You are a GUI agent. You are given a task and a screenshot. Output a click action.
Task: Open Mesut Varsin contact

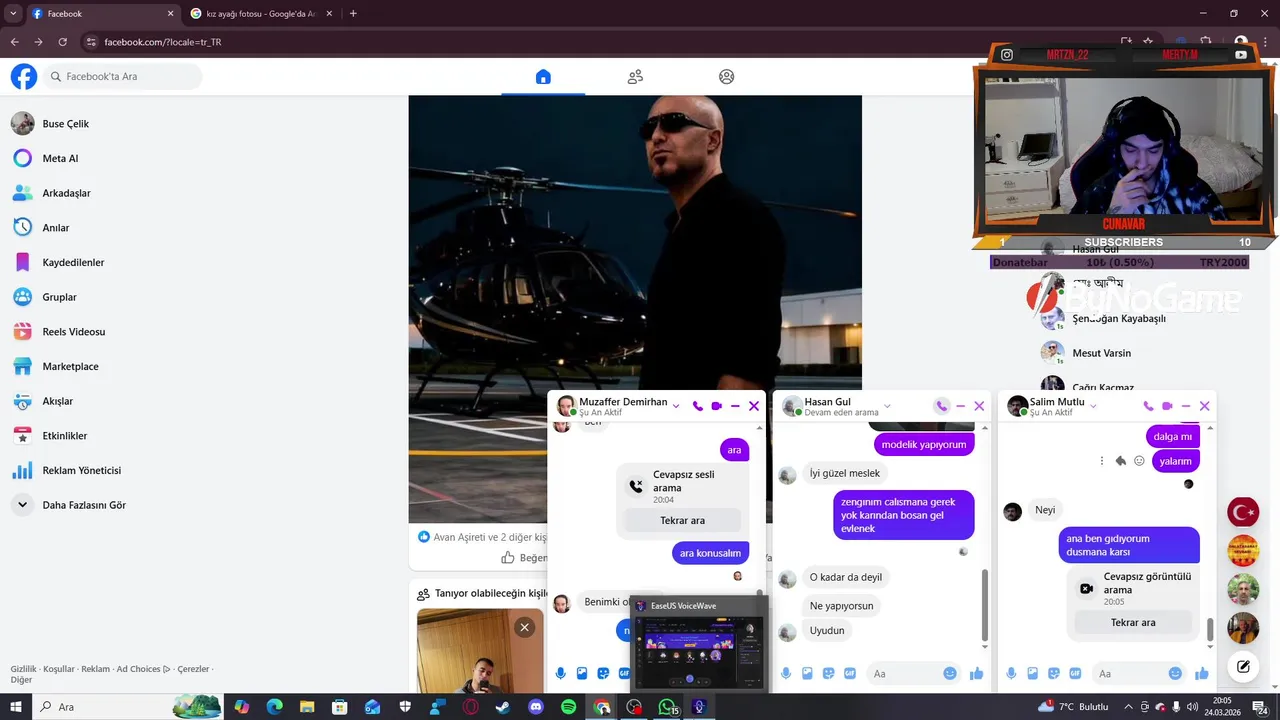[x=1101, y=353]
